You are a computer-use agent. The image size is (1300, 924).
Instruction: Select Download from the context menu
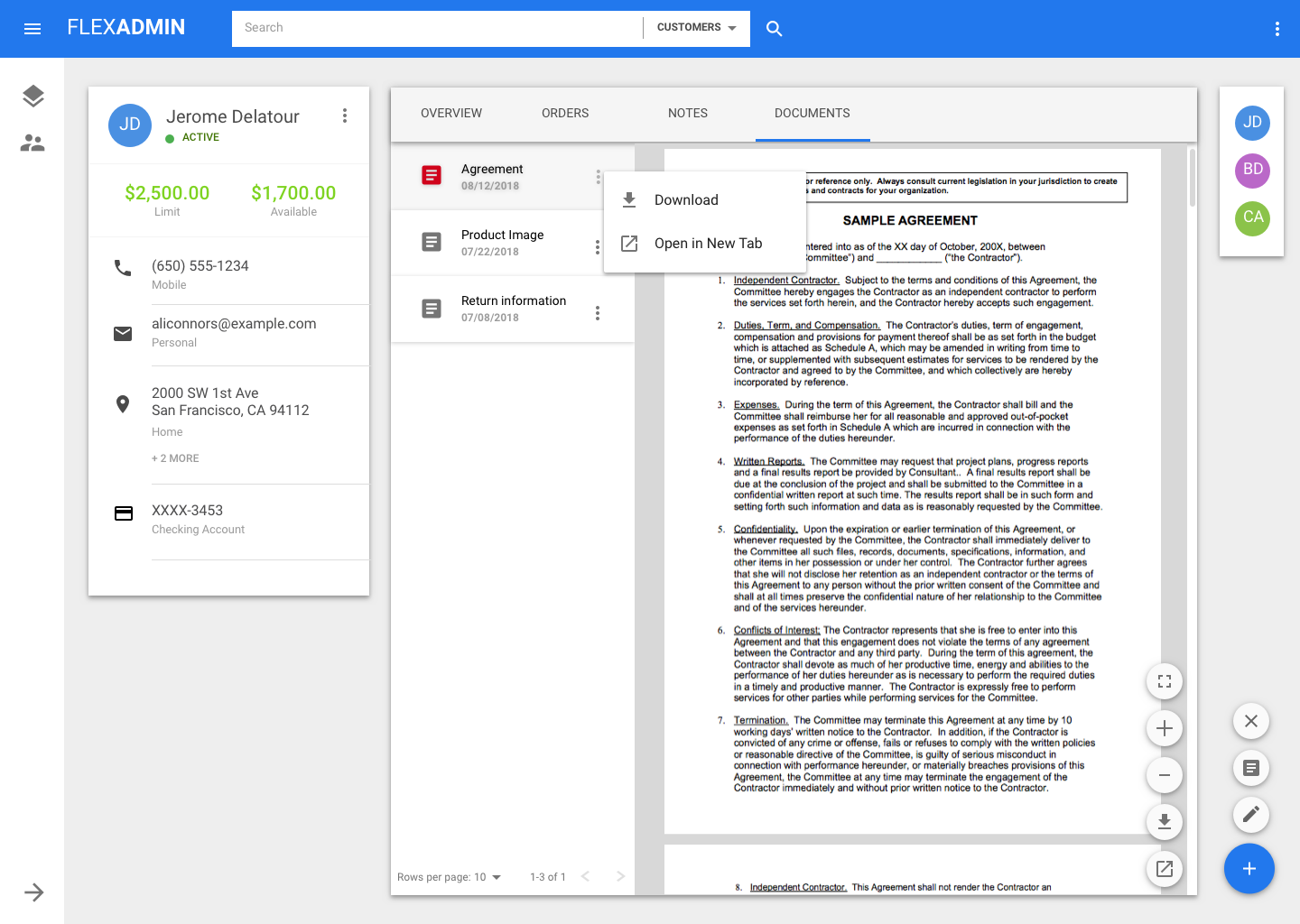coord(686,200)
